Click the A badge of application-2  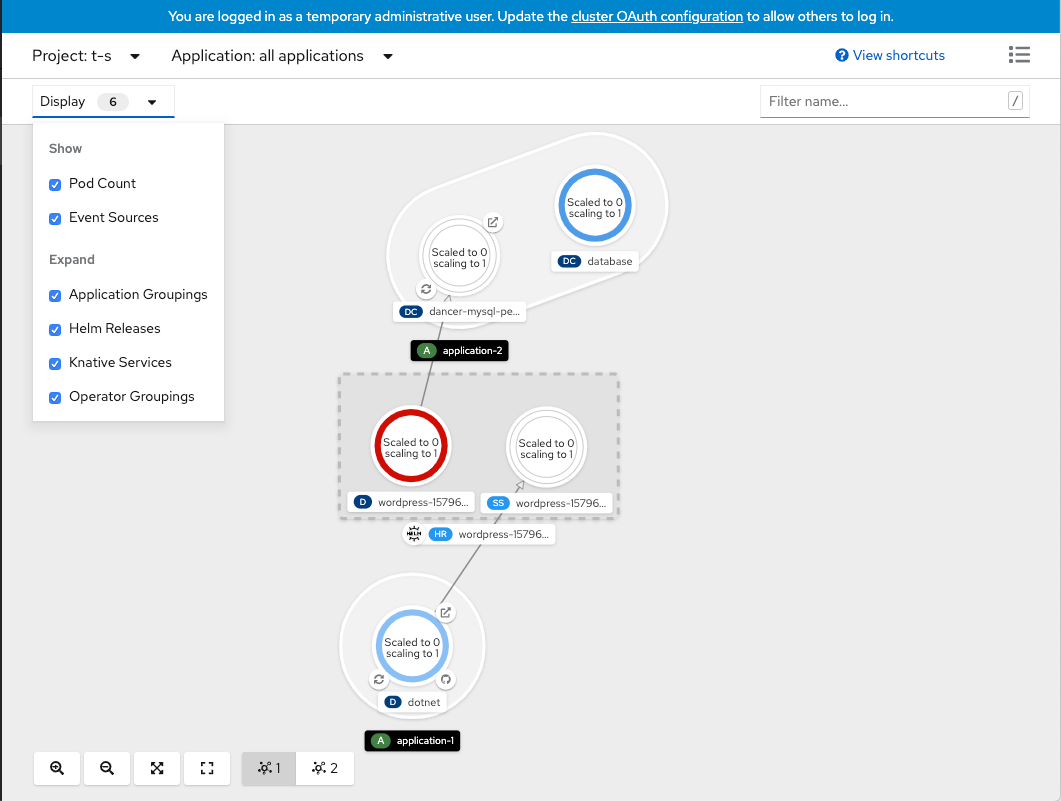[426, 350]
